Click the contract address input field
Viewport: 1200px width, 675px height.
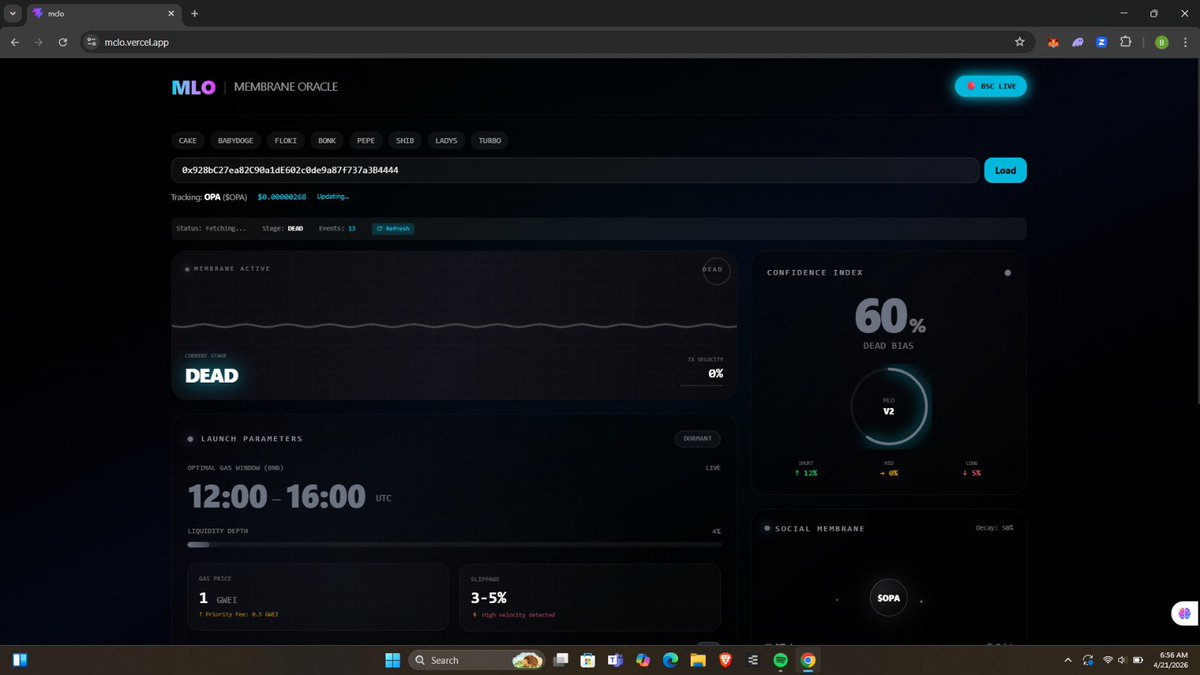click(575, 170)
